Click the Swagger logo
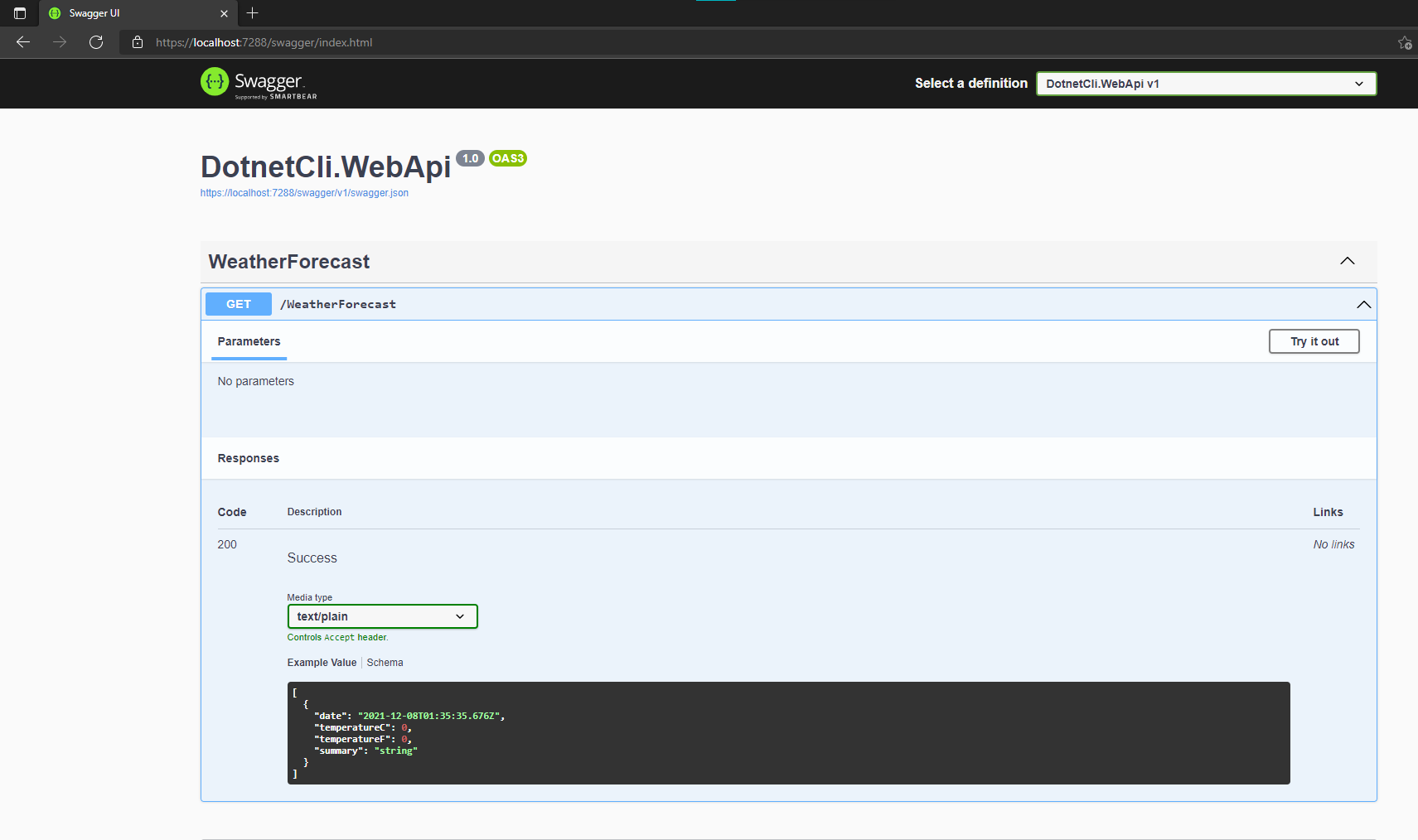This screenshot has width=1418, height=840. coord(259,83)
